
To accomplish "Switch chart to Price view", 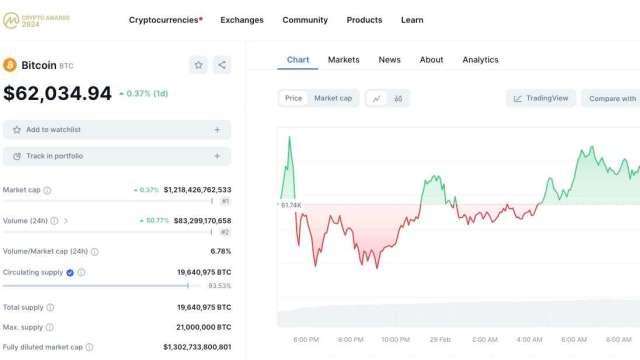I will [x=293, y=98].
